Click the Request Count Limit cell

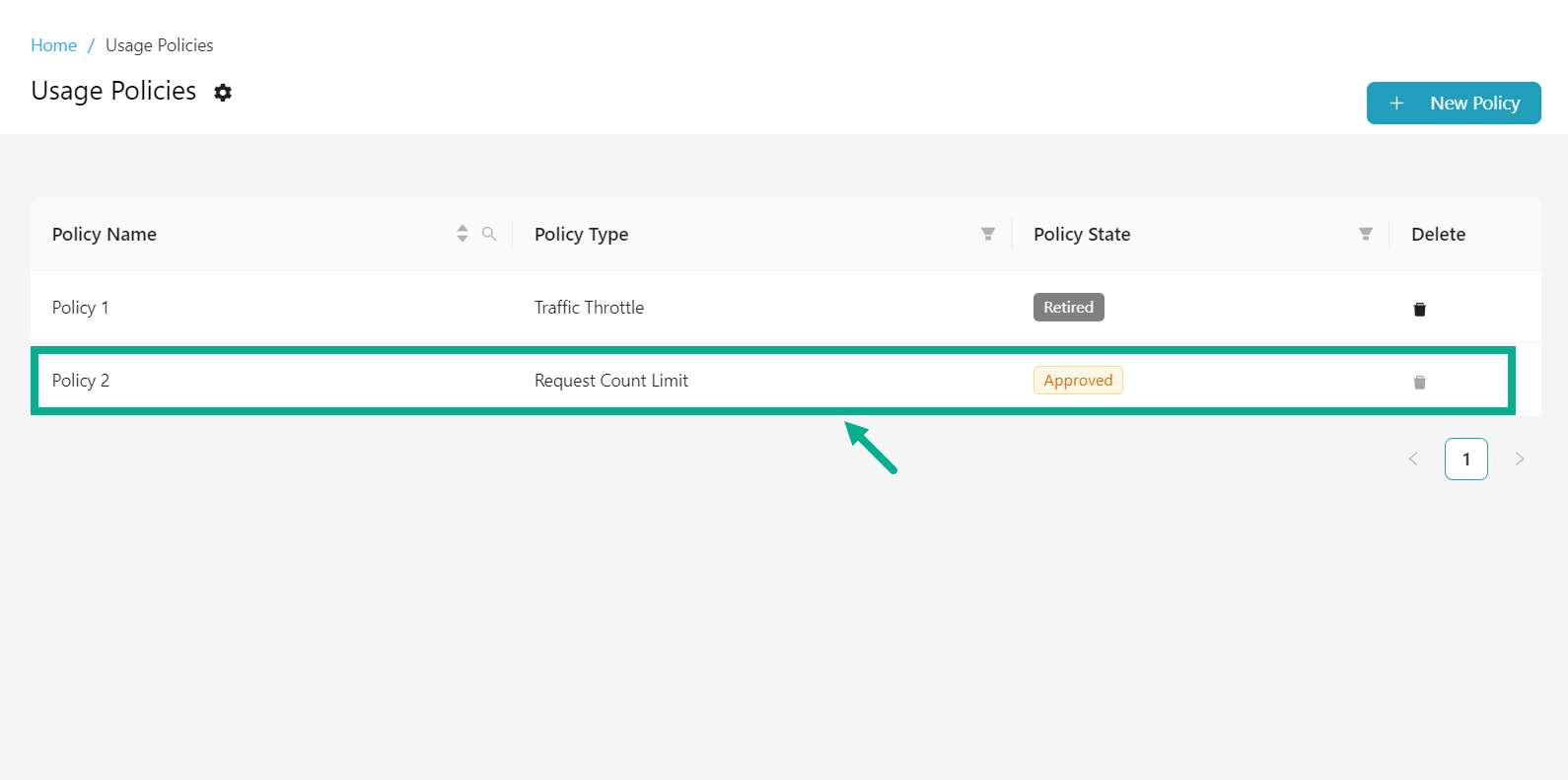tap(610, 381)
